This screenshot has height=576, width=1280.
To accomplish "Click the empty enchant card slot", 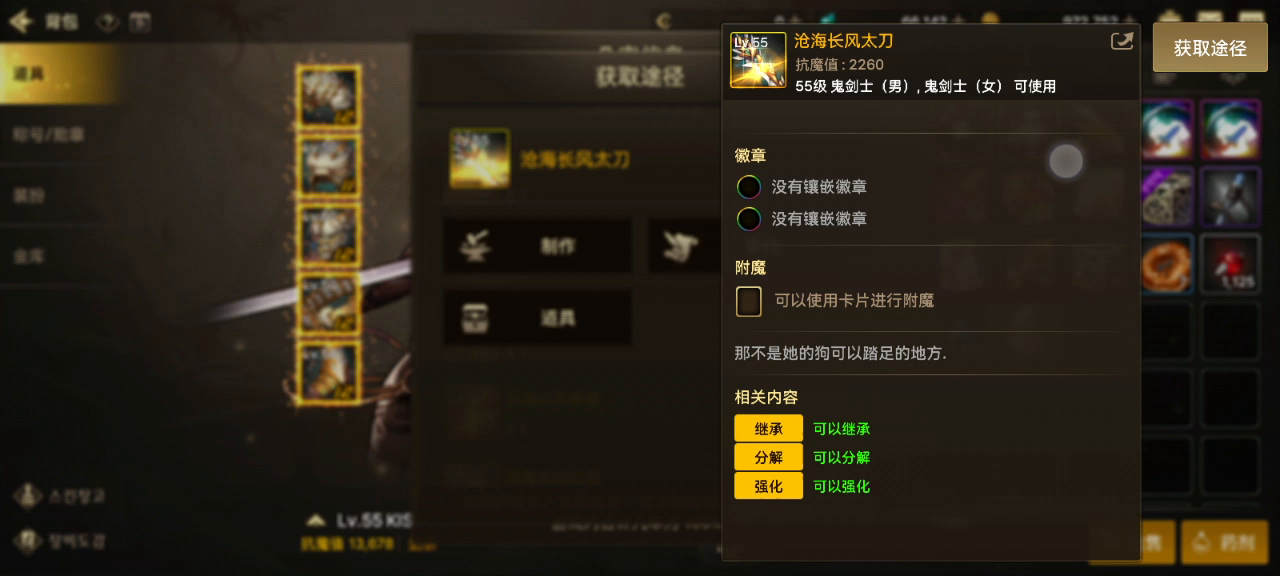I will (x=749, y=301).
